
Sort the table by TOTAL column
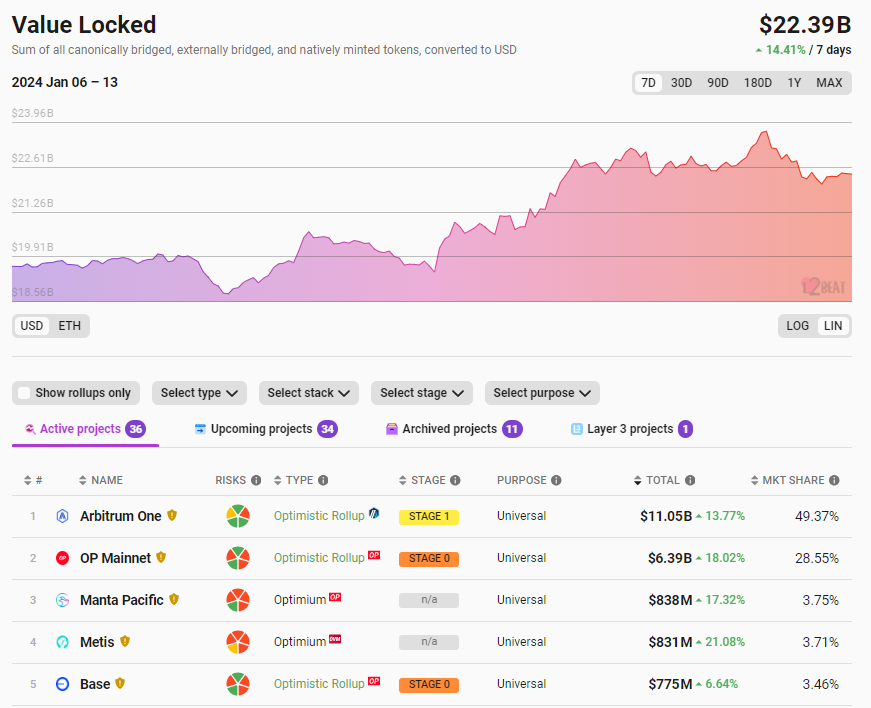coord(662,480)
